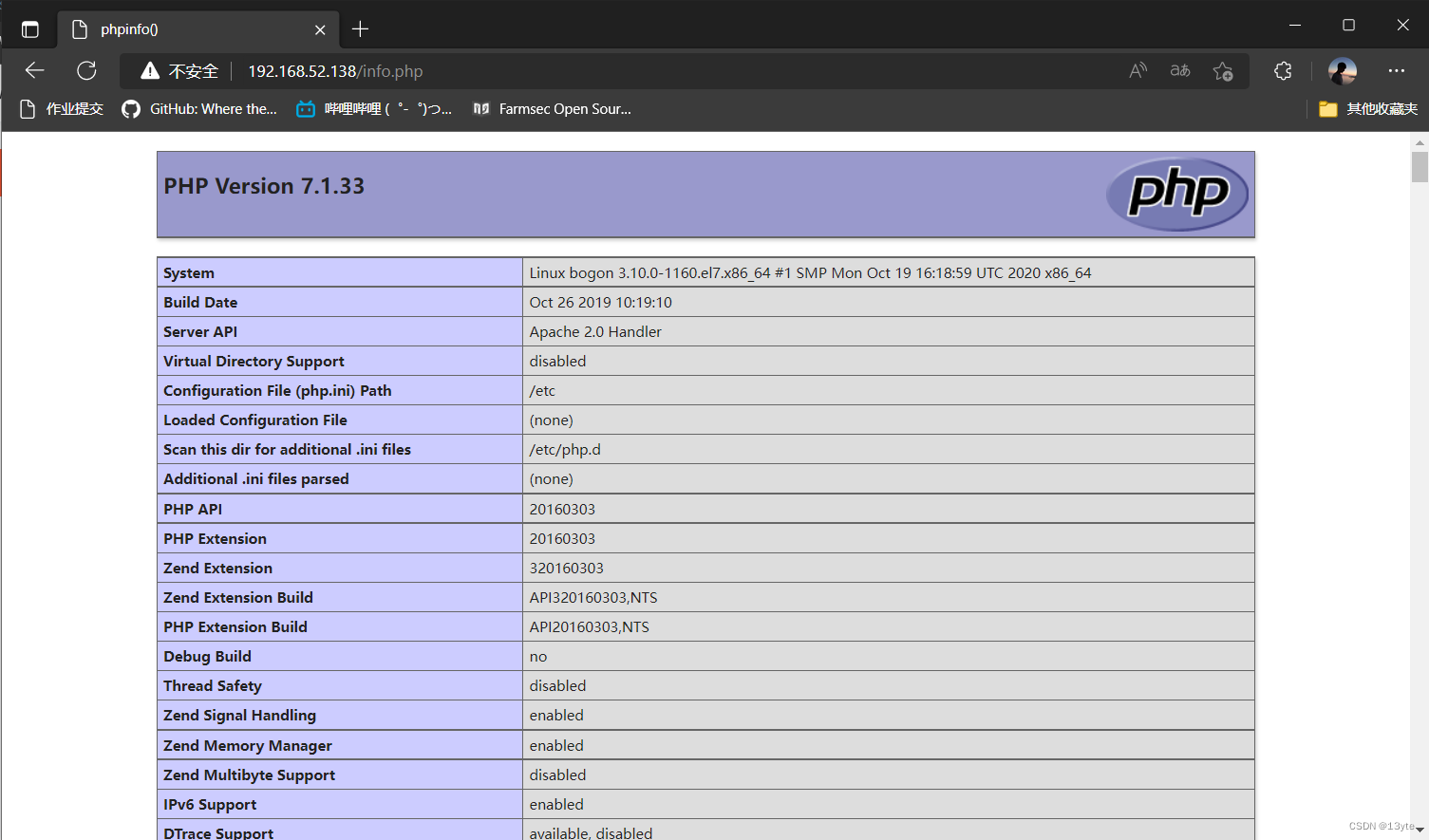Click Additional .ini files parsed label
Screen dimensions: 1429x840
pyautogui.click(x=256, y=478)
